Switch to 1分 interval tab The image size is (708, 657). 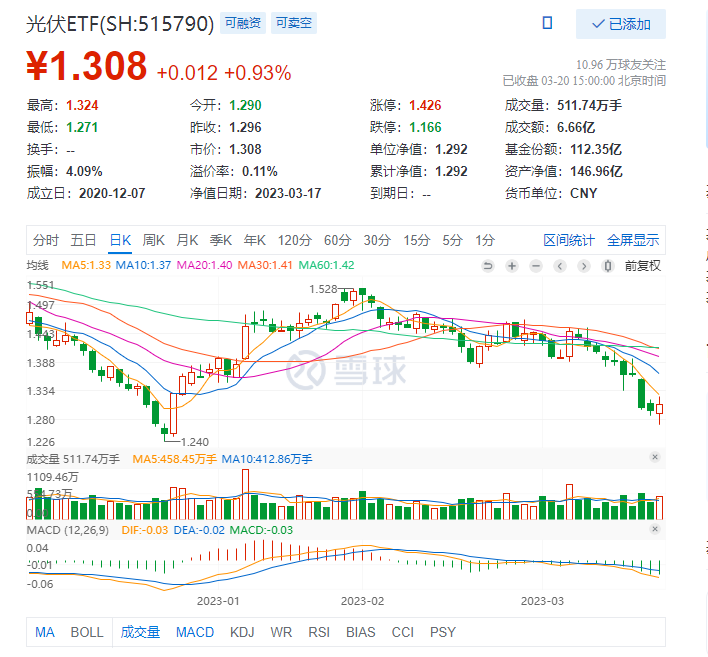[x=485, y=240]
